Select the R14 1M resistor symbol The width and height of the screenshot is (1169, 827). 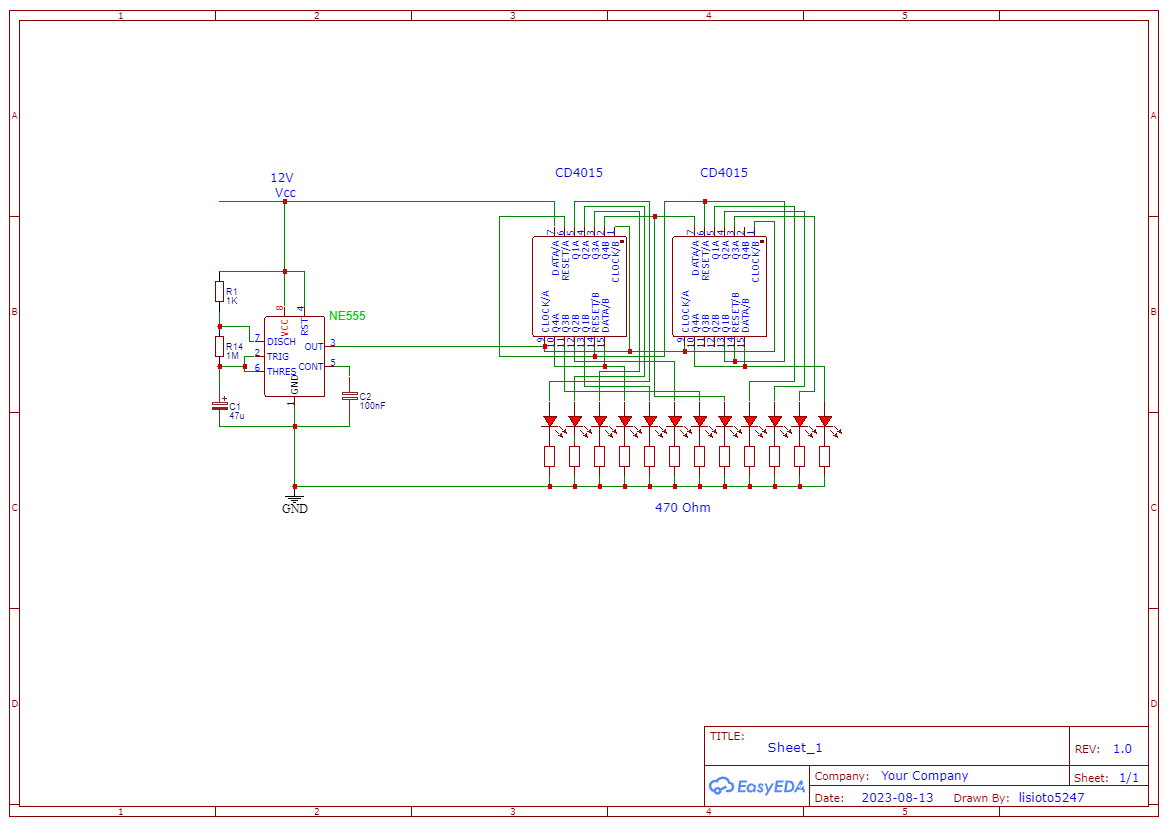(x=219, y=346)
